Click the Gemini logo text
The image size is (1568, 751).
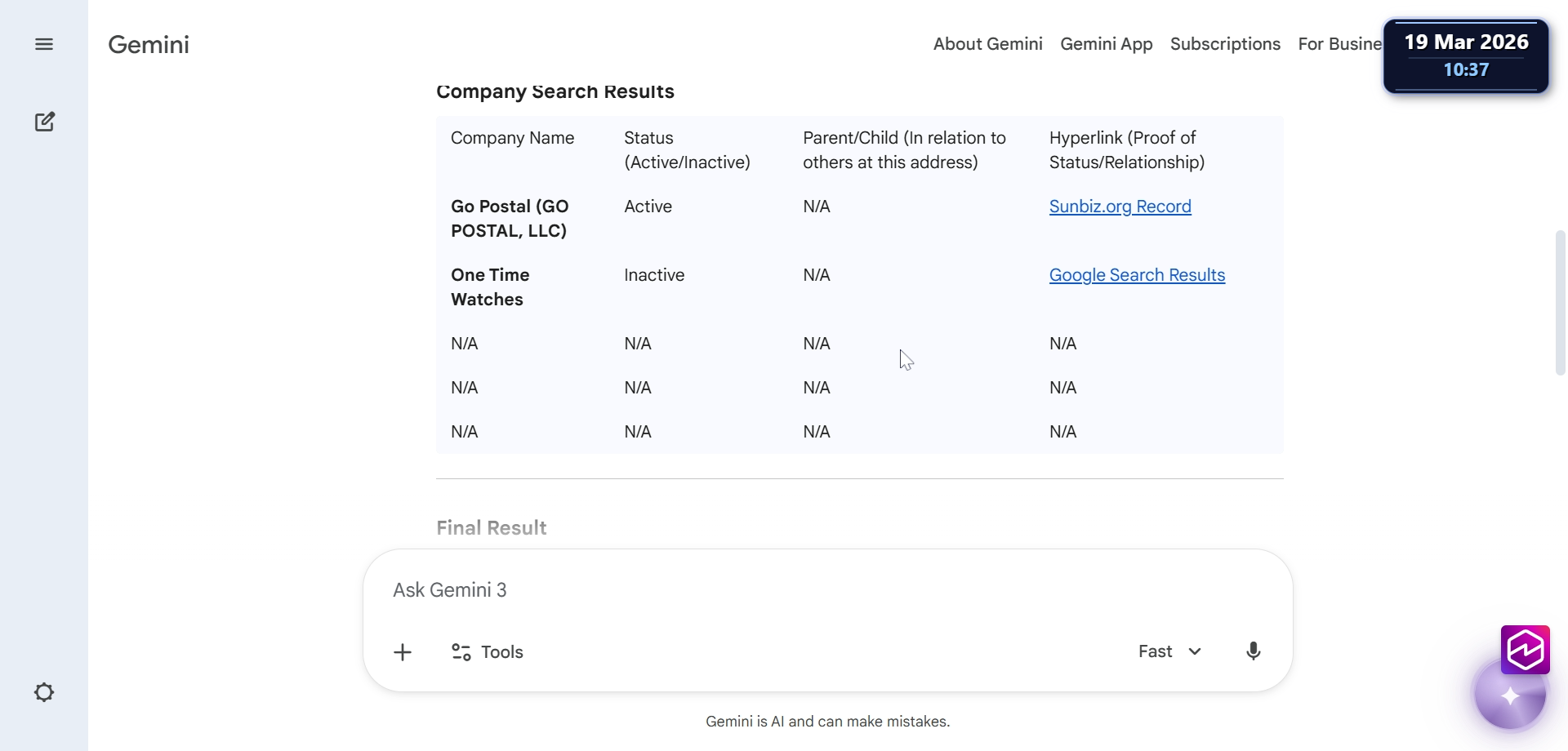pyautogui.click(x=149, y=44)
